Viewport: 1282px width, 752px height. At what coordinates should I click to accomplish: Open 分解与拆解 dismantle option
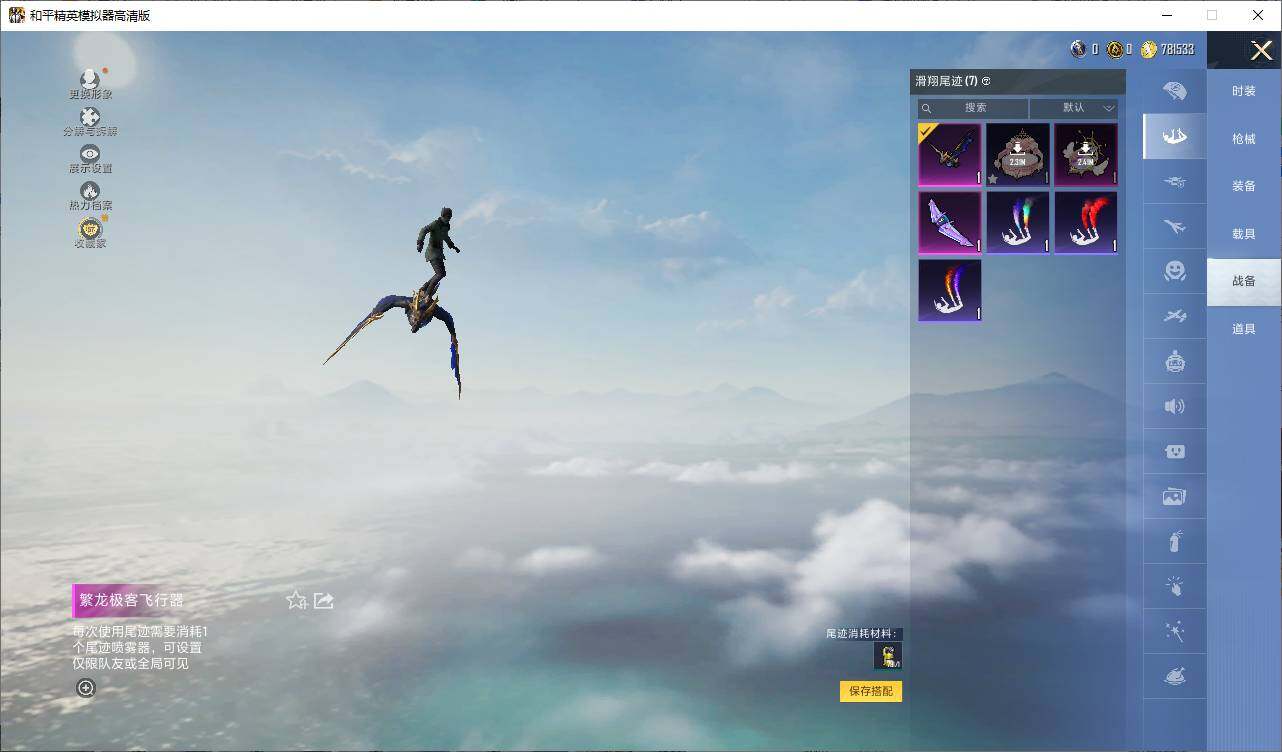[x=90, y=122]
